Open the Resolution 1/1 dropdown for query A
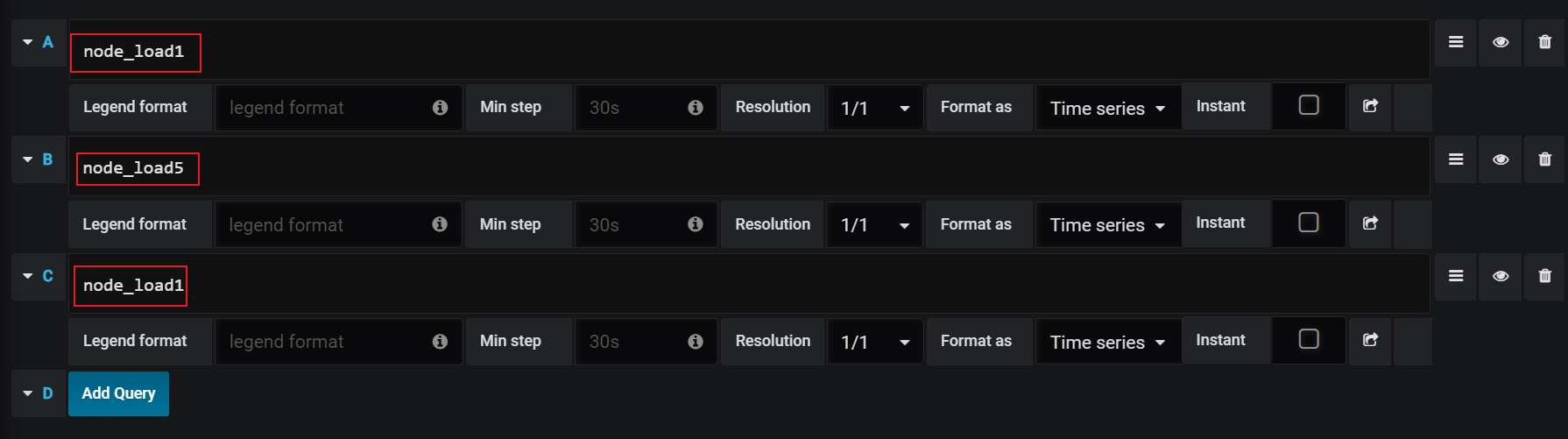Screen dimensions: 1568x439 pyautogui.click(x=875, y=108)
